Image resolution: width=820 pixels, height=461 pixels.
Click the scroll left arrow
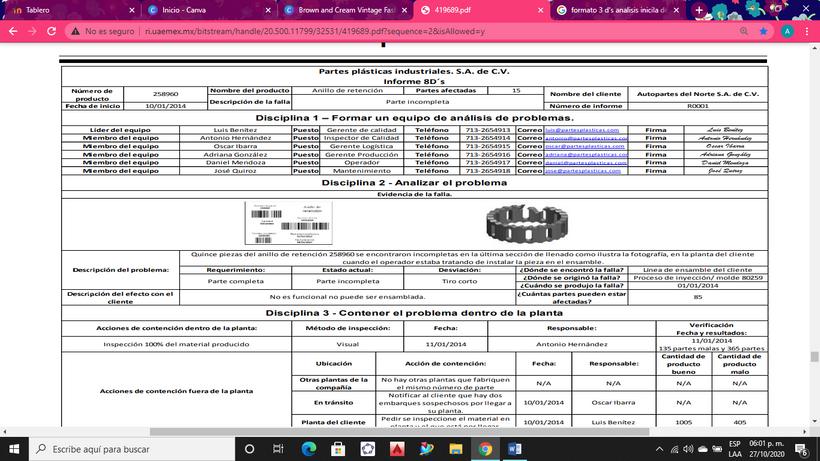pyautogui.click(x=5, y=432)
